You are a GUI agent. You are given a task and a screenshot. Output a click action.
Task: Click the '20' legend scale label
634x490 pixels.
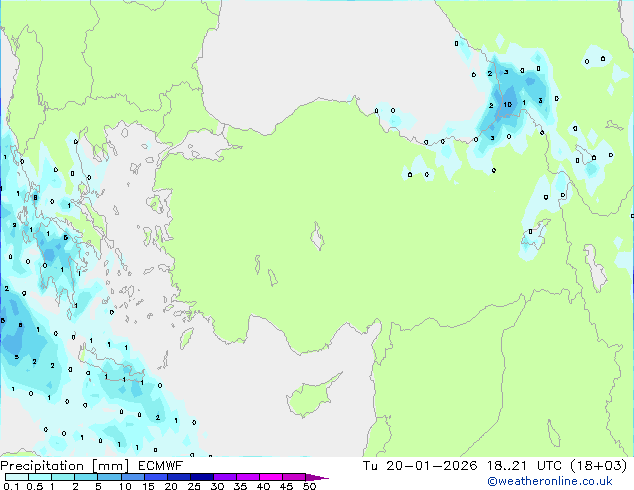click(x=171, y=486)
